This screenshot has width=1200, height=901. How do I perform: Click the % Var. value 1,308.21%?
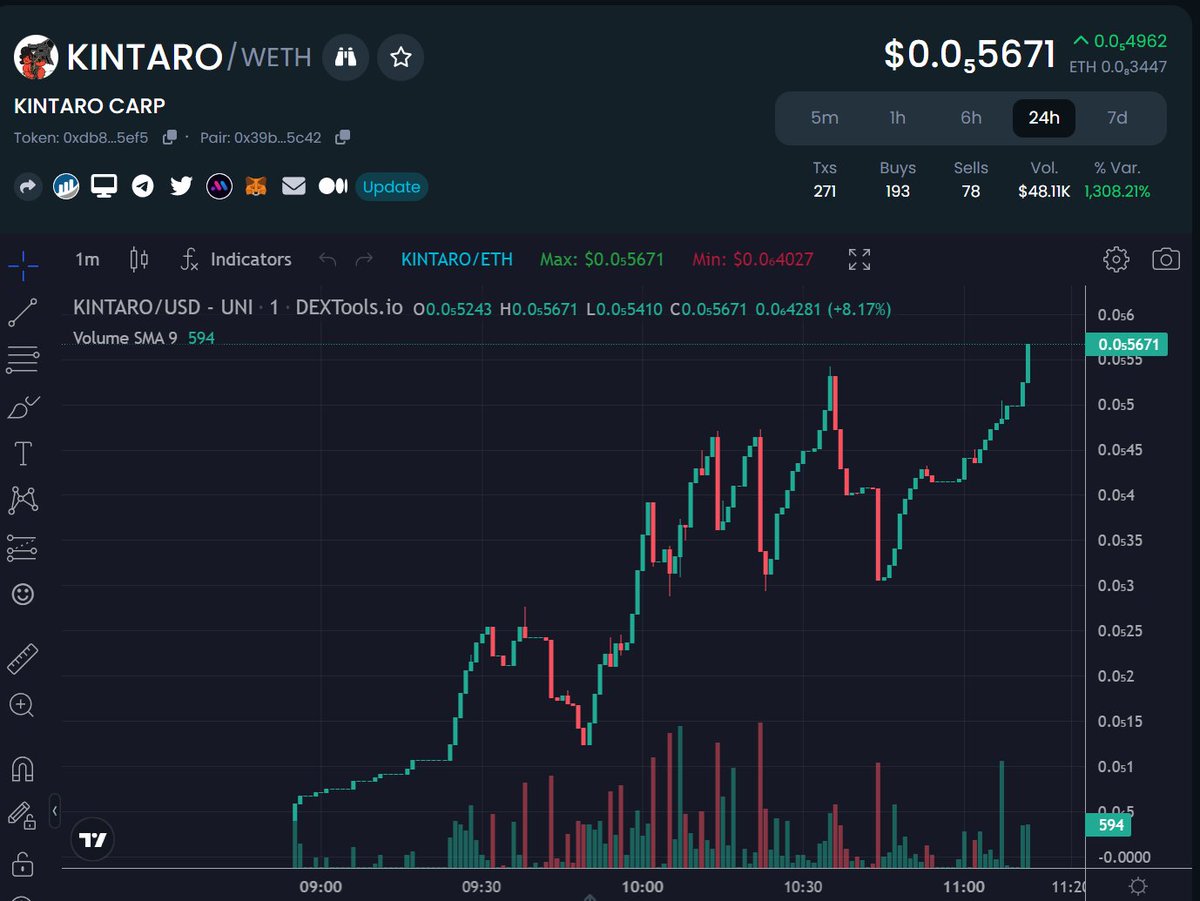(x=1117, y=191)
